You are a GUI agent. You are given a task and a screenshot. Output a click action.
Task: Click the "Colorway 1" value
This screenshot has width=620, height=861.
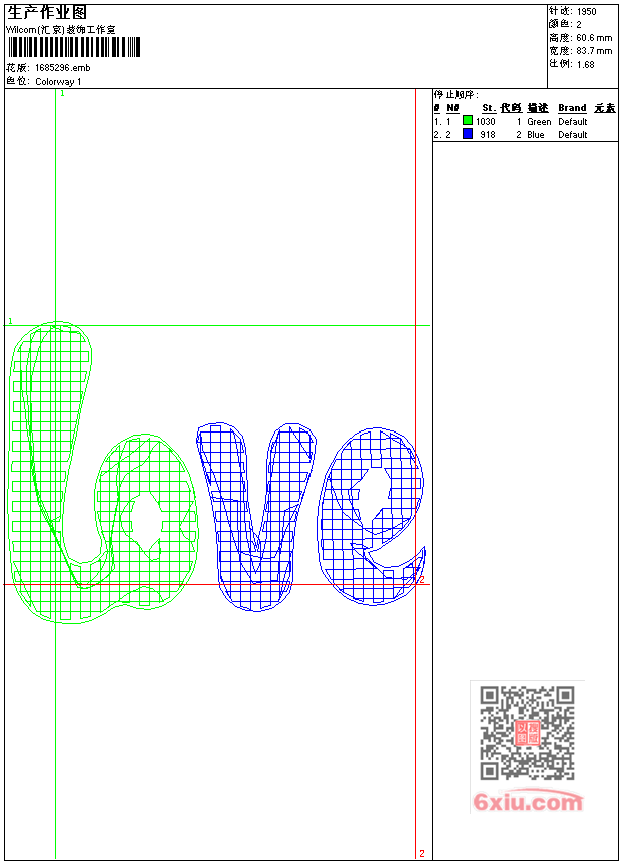58,82
